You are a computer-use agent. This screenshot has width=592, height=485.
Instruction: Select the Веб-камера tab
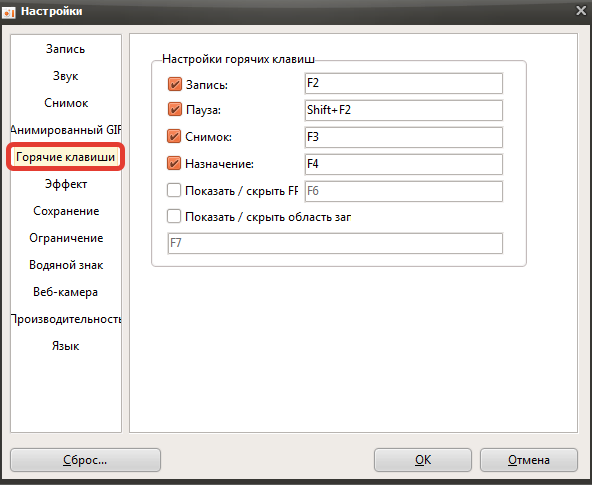pyautogui.click(x=66, y=292)
